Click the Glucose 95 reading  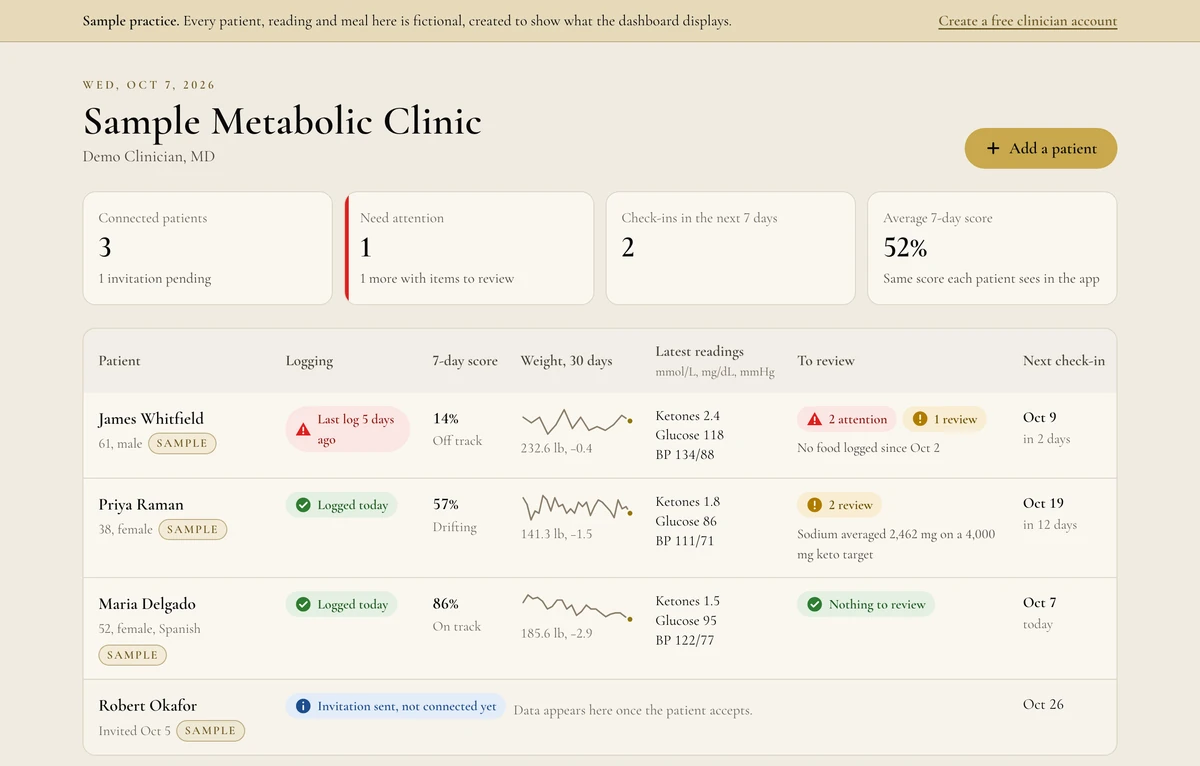point(686,621)
